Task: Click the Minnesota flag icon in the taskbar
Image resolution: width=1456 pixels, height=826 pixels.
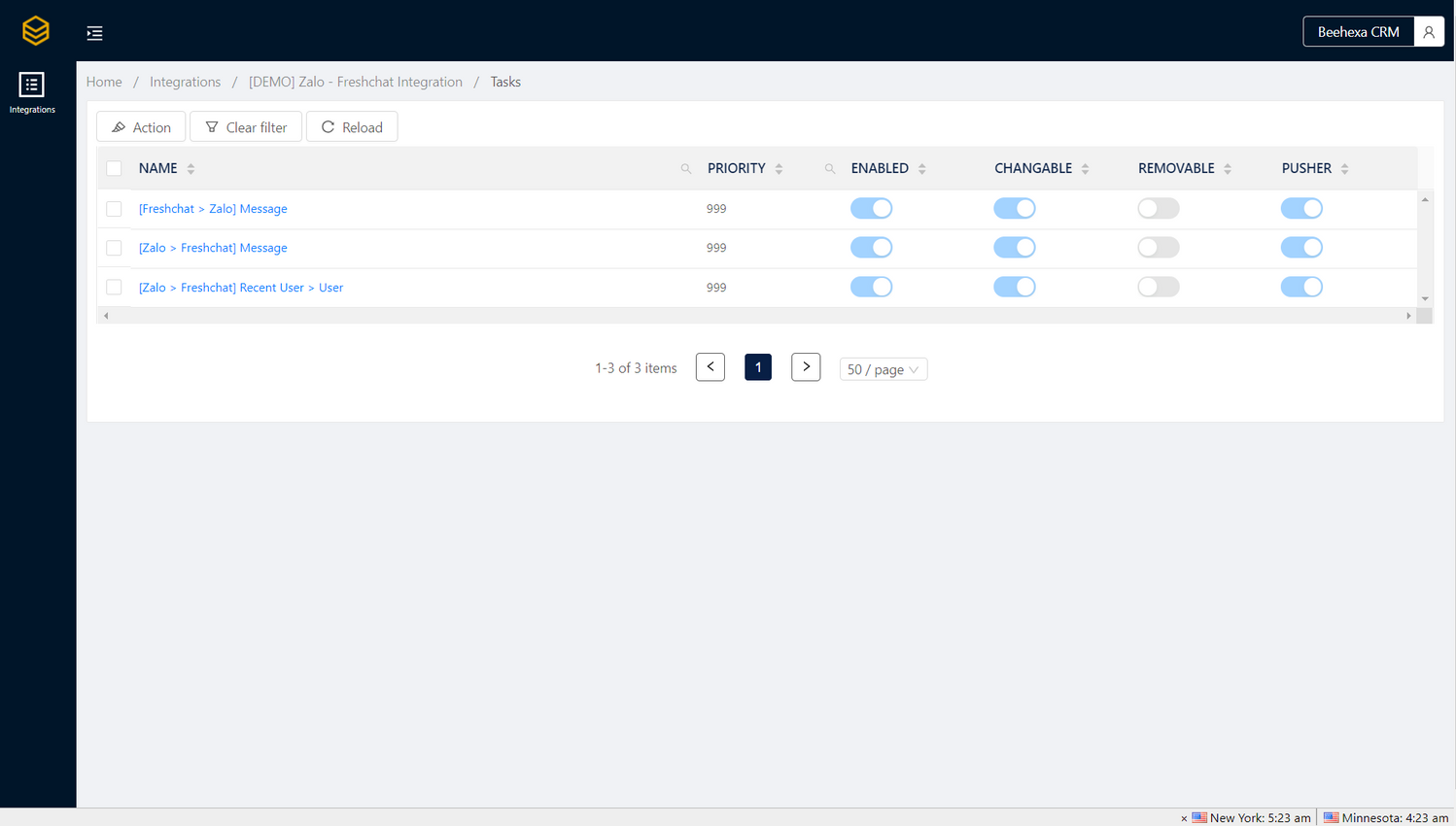Action: click(1331, 817)
